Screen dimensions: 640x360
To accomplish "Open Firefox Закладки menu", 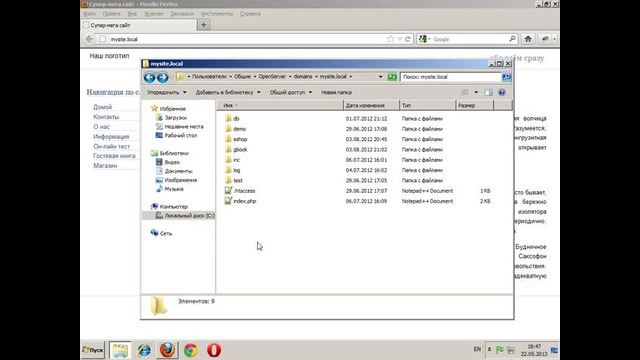I will click(x=182, y=13).
